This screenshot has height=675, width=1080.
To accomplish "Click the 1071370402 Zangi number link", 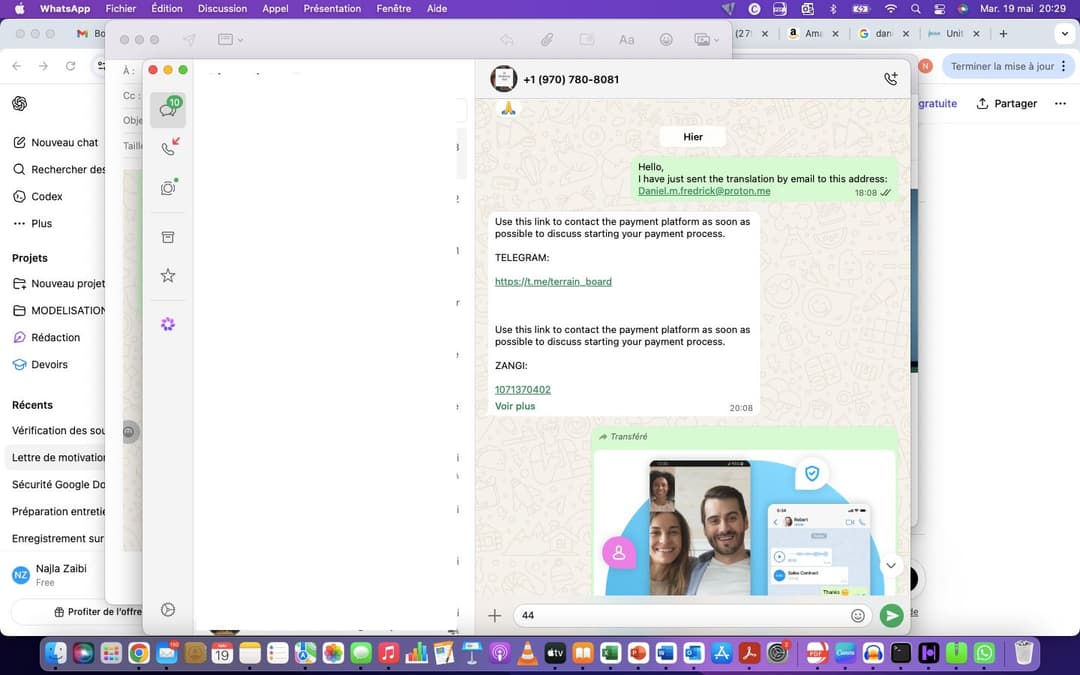I will point(523,390).
